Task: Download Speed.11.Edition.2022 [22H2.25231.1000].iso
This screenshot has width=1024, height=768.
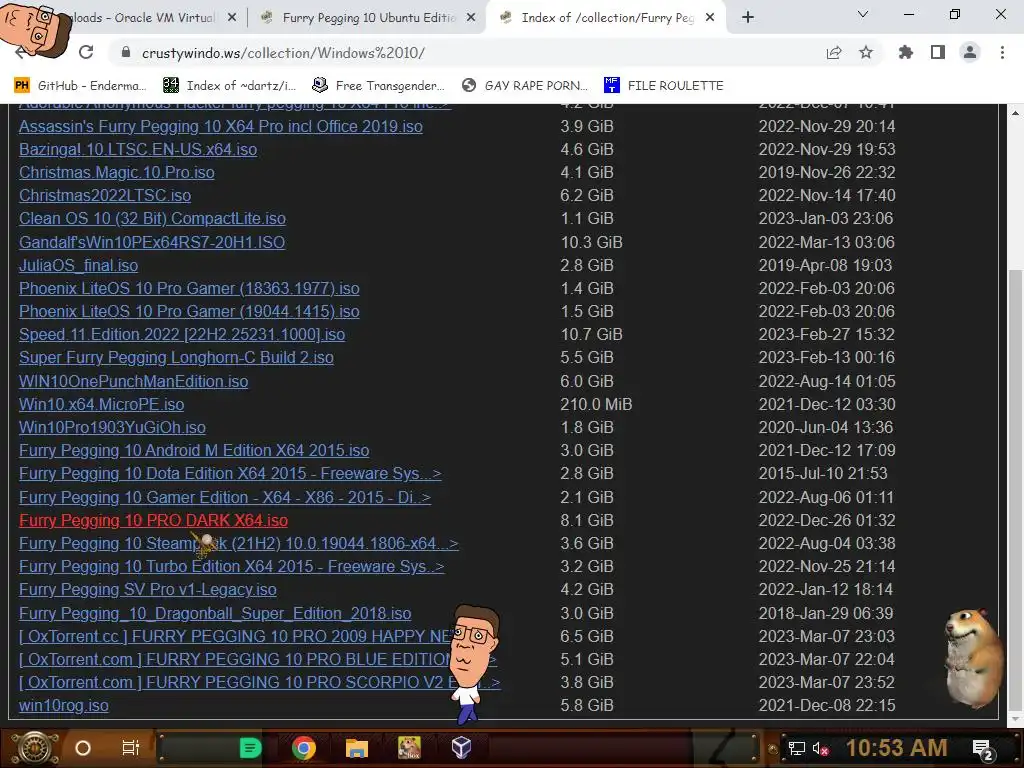Action: tap(182, 334)
